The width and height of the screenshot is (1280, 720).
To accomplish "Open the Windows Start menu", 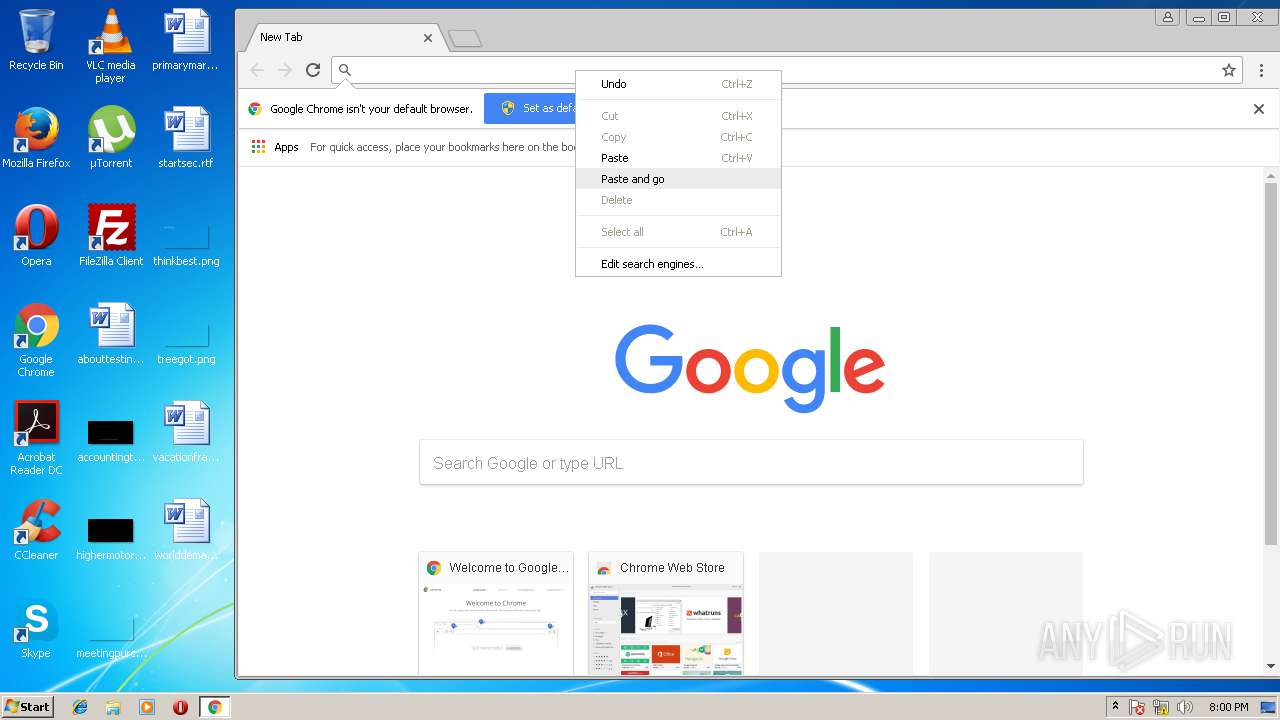I will [27, 707].
